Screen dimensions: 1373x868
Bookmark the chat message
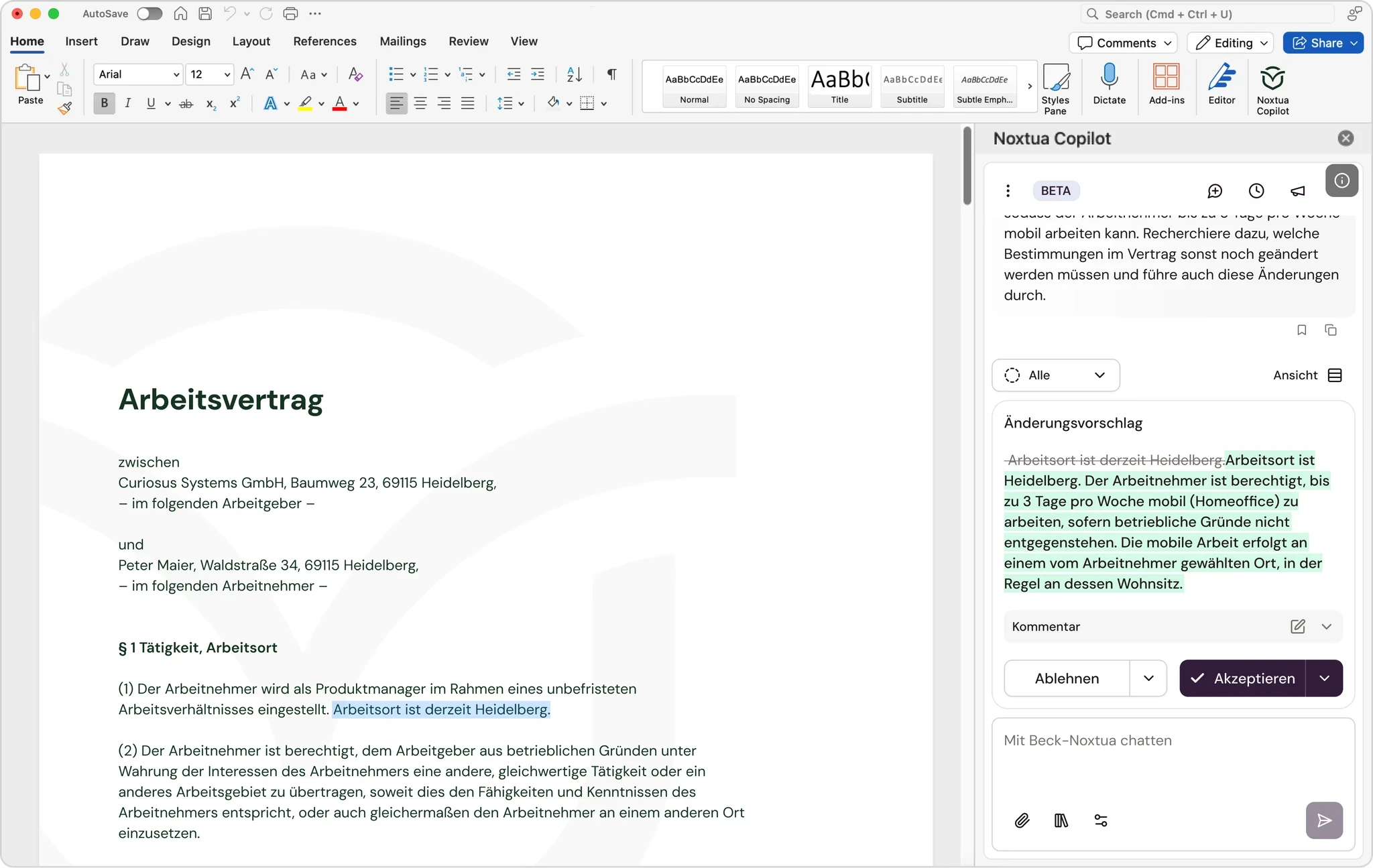click(1301, 330)
